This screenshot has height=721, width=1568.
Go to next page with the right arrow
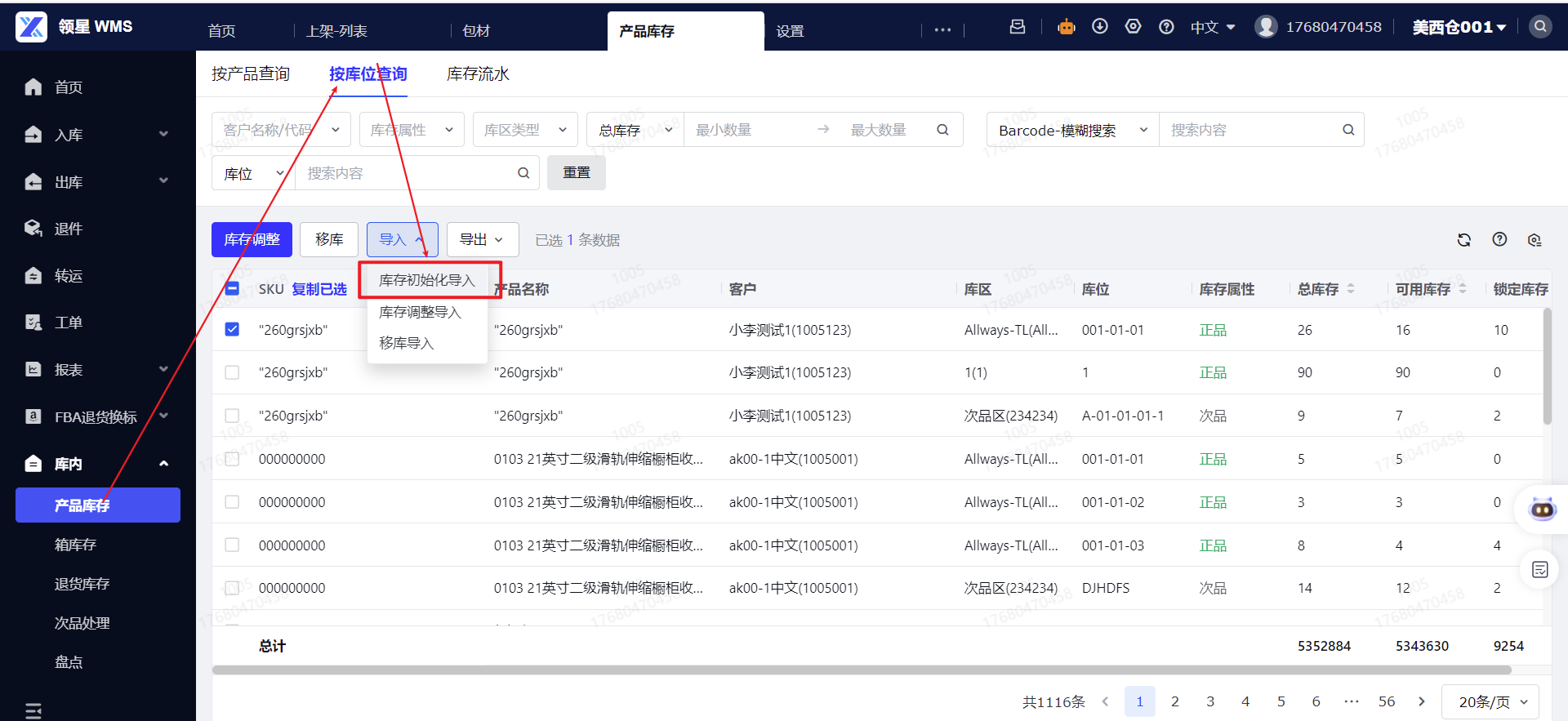(x=1422, y=701)
